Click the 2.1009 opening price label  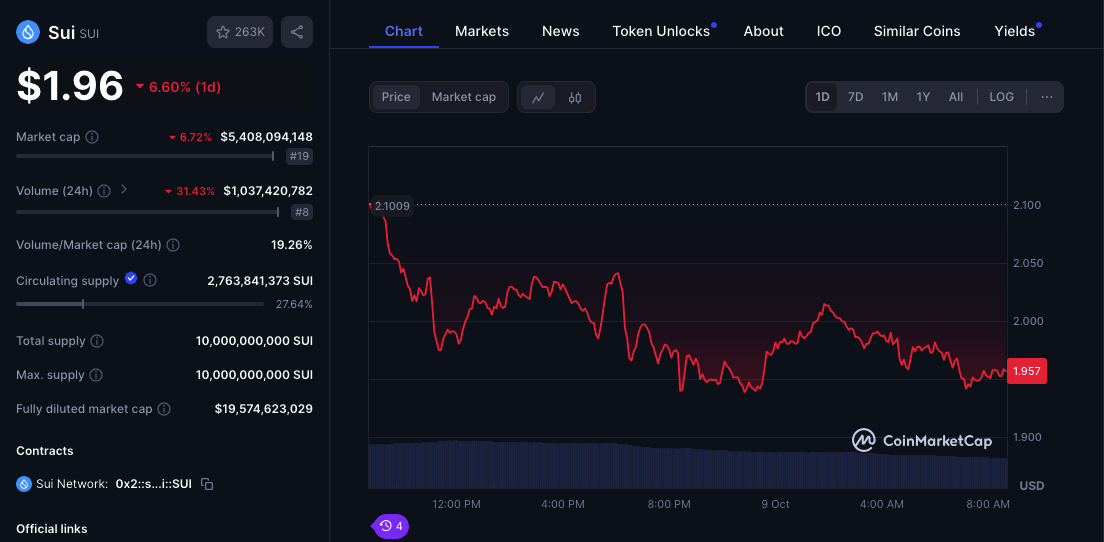(x=392, y=206)
